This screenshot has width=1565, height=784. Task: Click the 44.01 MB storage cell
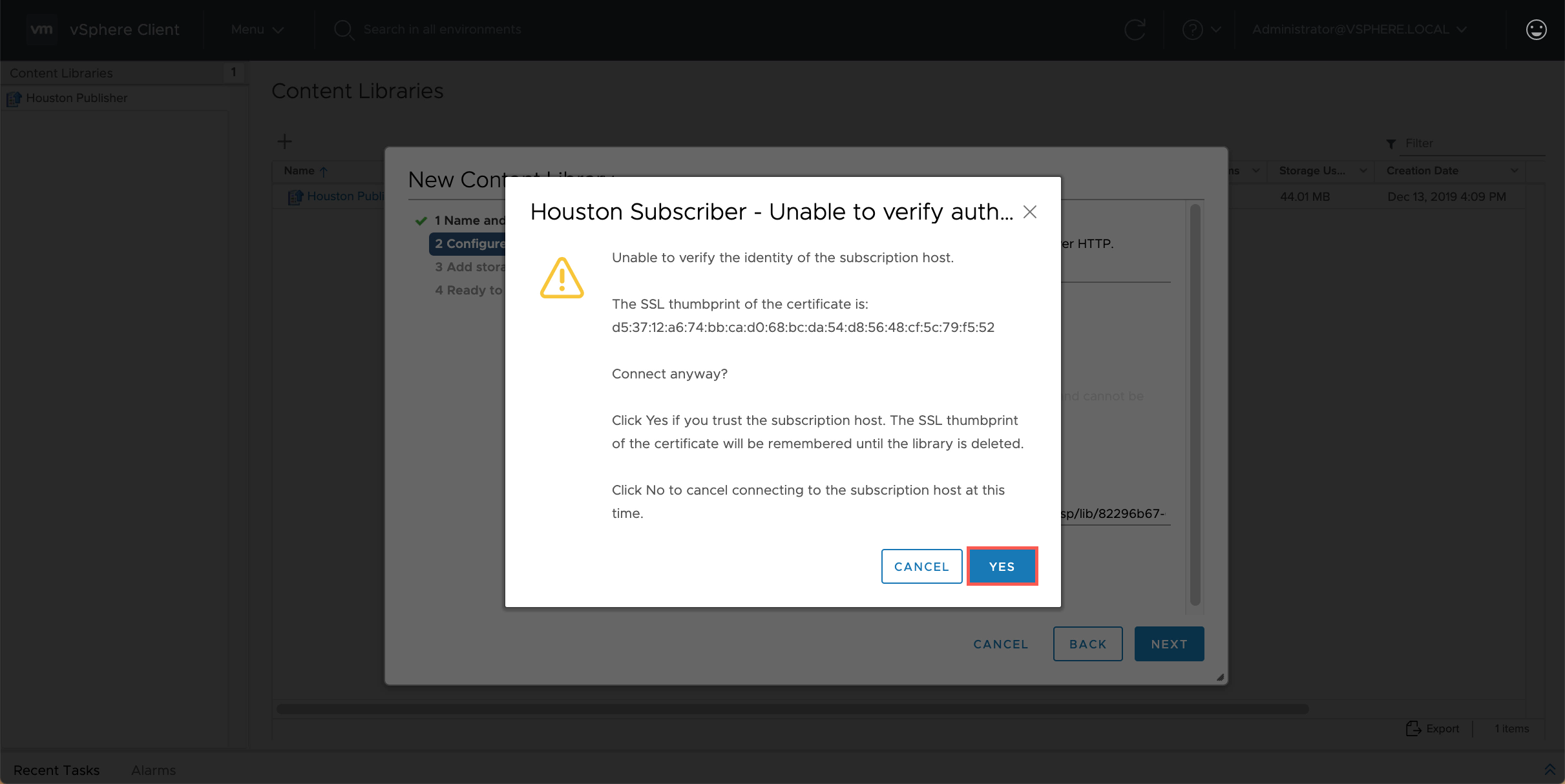click(x=1305, y=197)
